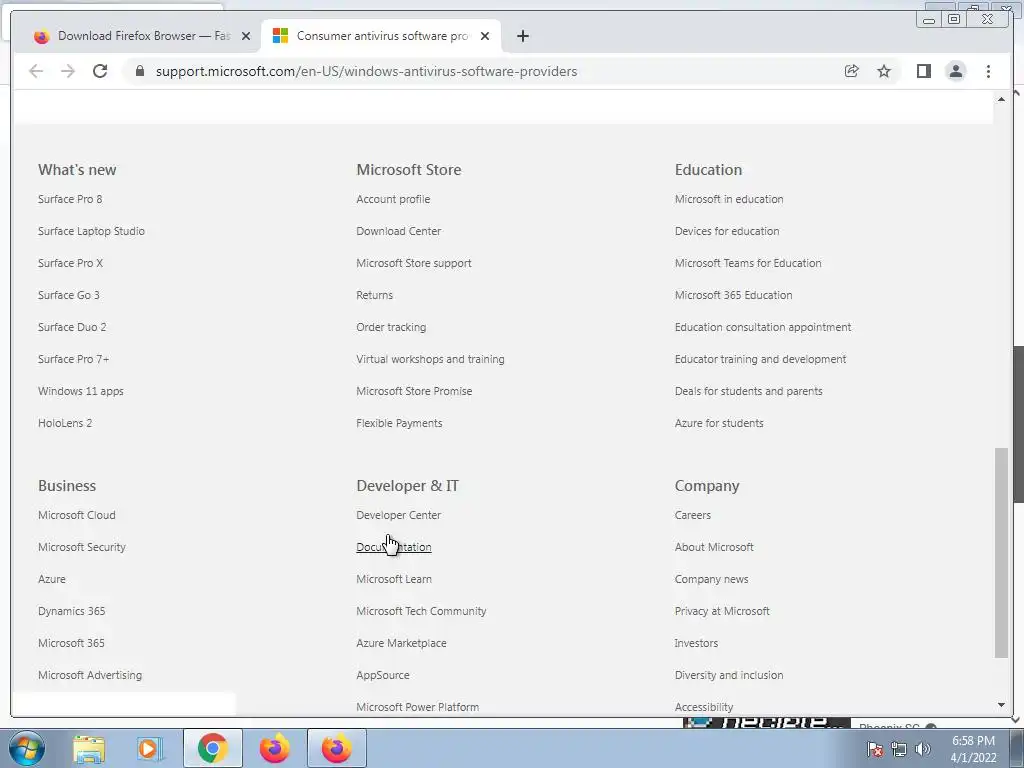
Task: Open the Surface Laptop Studio link
Action: tap(91, 231)
